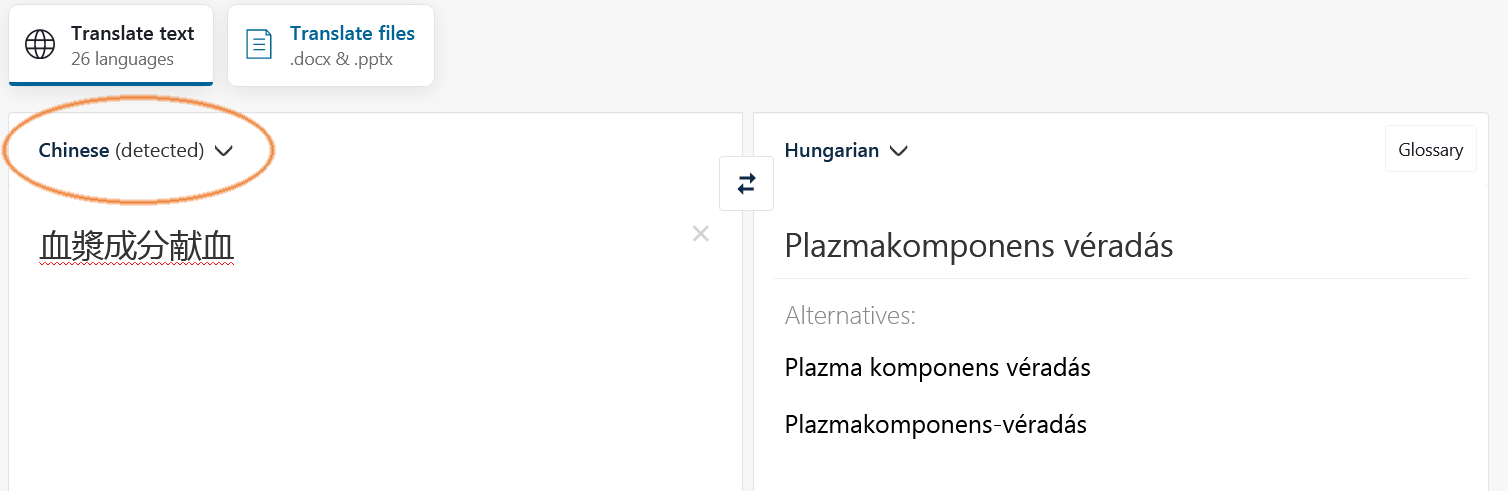The image size is (1508, 491).
Task: Click the main translation 'Plazmakomponens véradás'
Action: click(979, 245)
